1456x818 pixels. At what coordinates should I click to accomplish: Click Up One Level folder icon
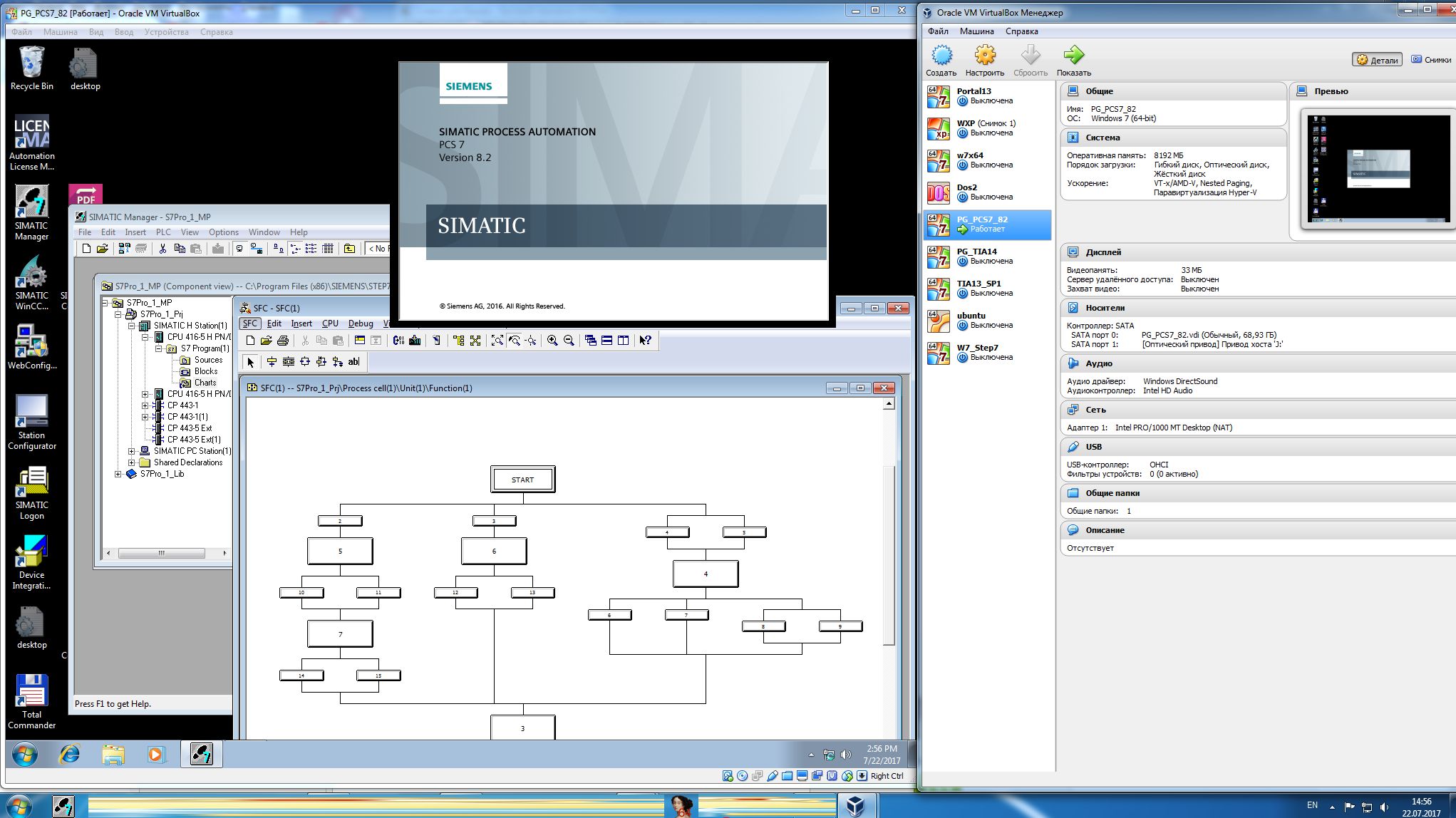349,249
